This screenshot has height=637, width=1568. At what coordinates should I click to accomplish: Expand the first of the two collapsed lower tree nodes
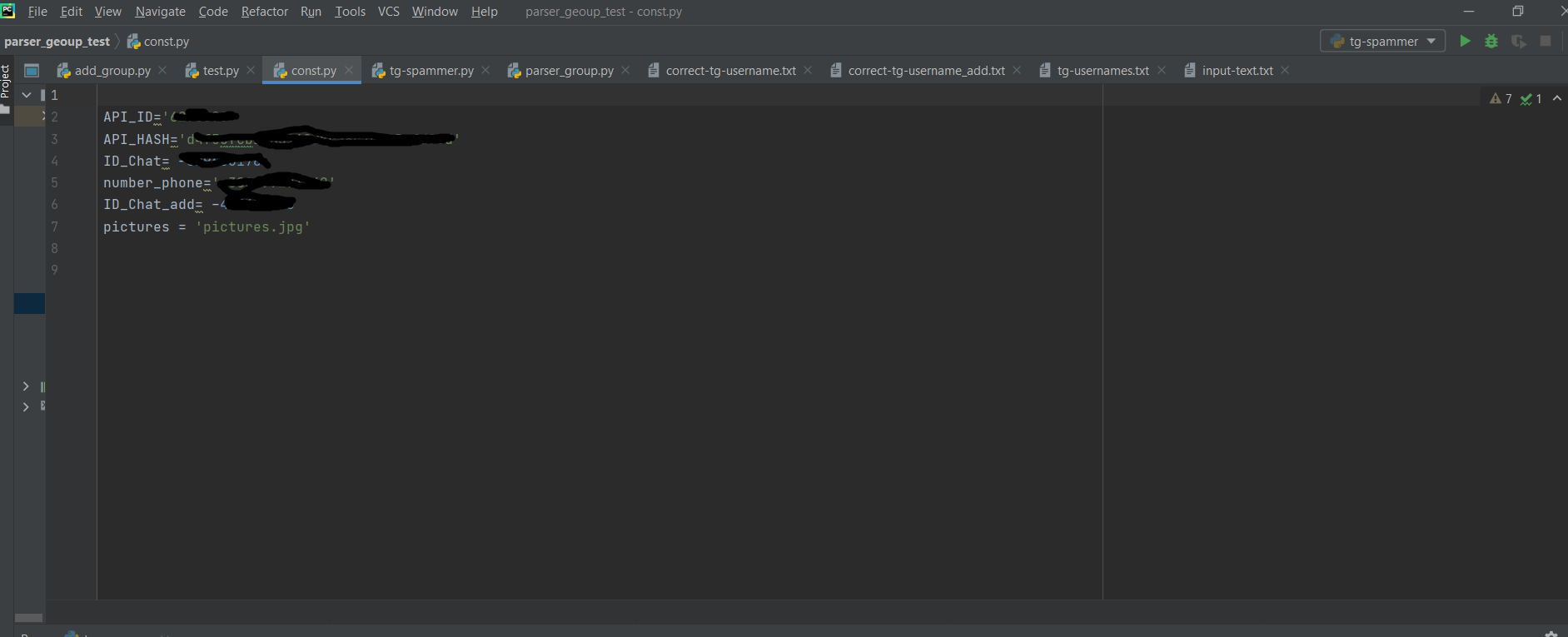point(26,386)
